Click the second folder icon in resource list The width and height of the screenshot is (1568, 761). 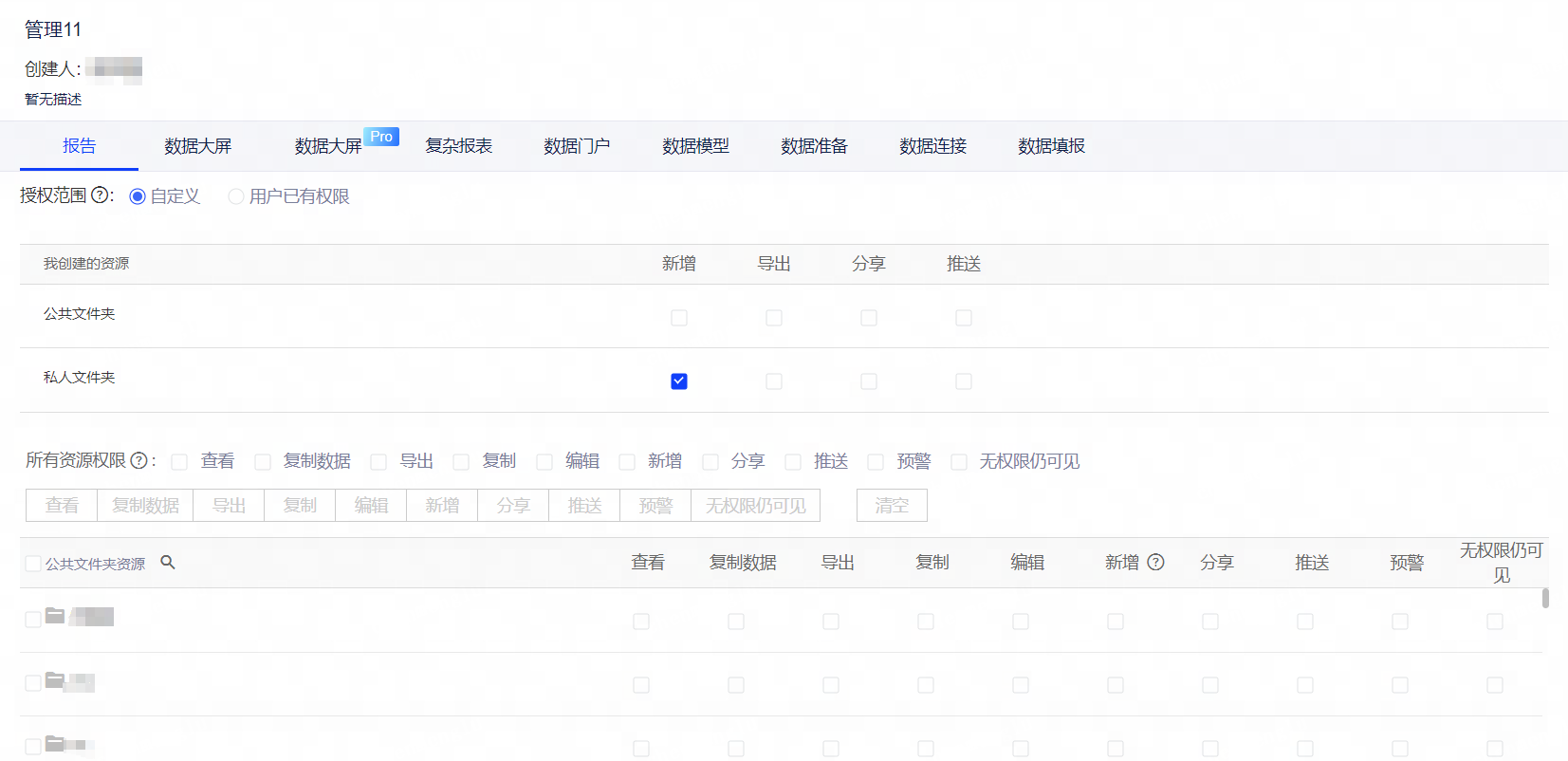point(55,680)
